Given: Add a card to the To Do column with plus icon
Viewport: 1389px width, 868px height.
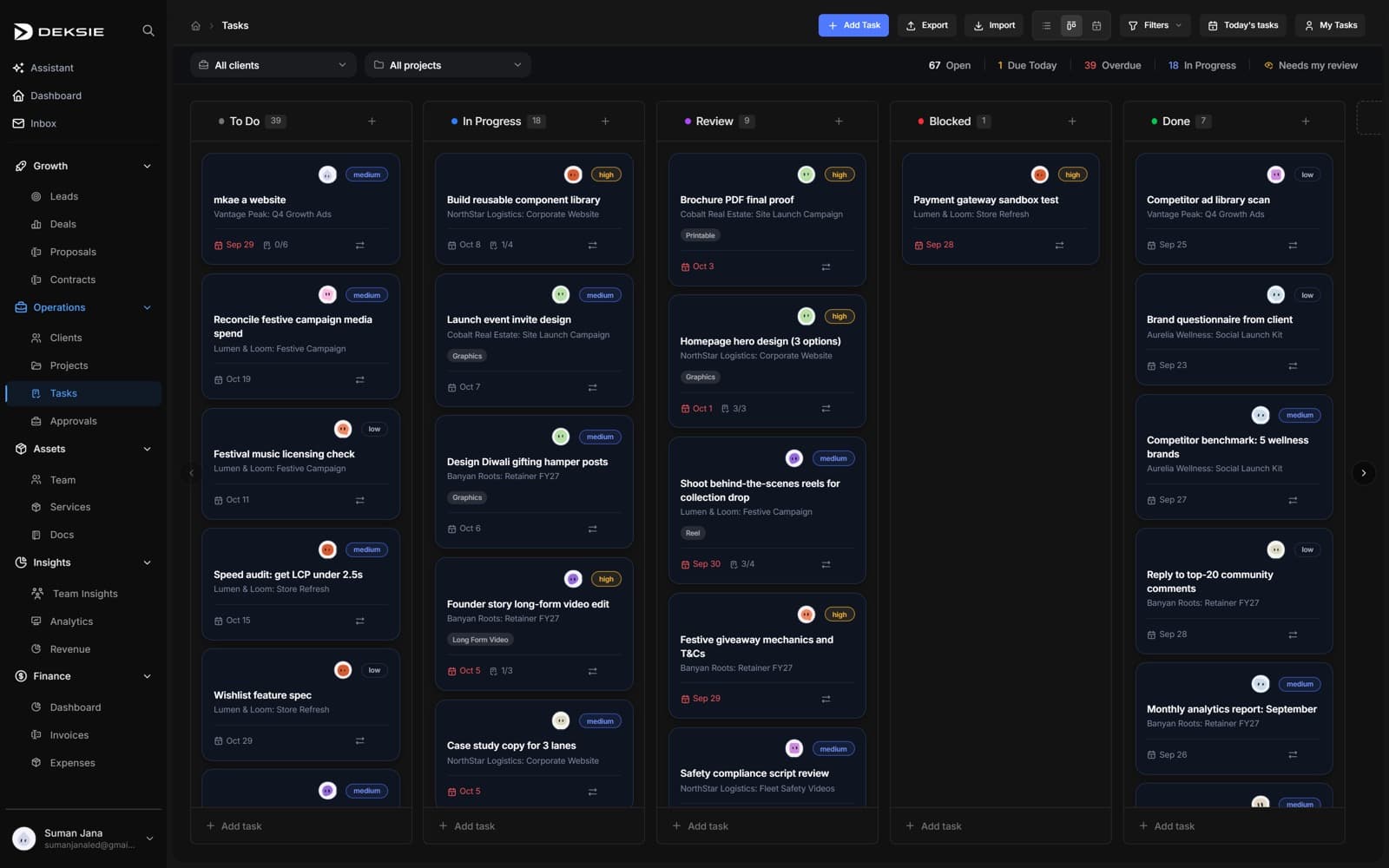Looking at the screenshot, I should pos(372,122).
